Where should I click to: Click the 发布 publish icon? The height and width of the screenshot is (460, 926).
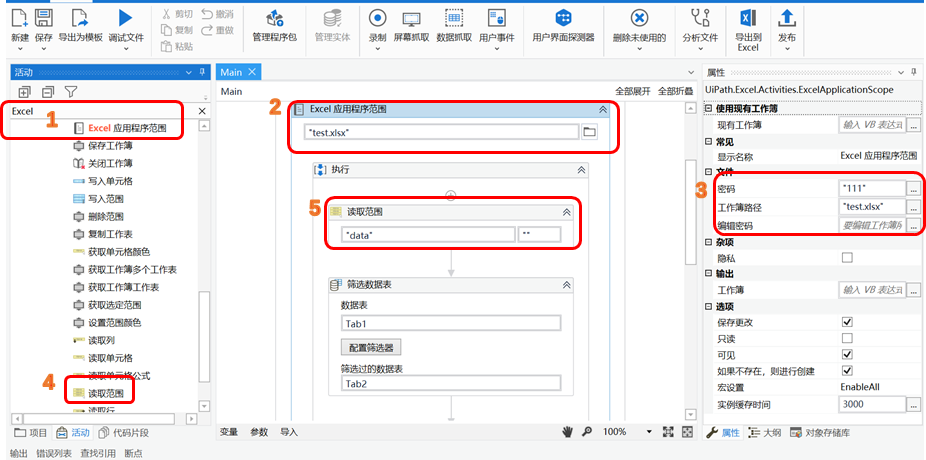786,18
